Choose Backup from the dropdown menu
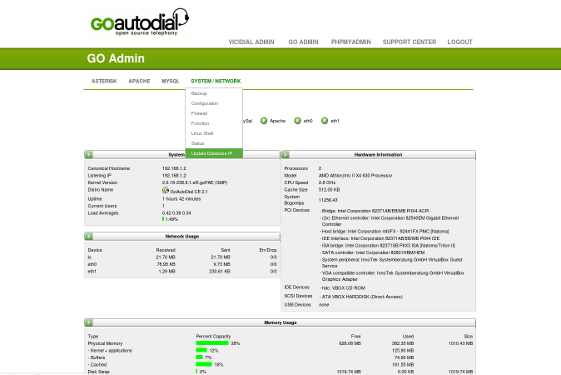 (214, 93)
